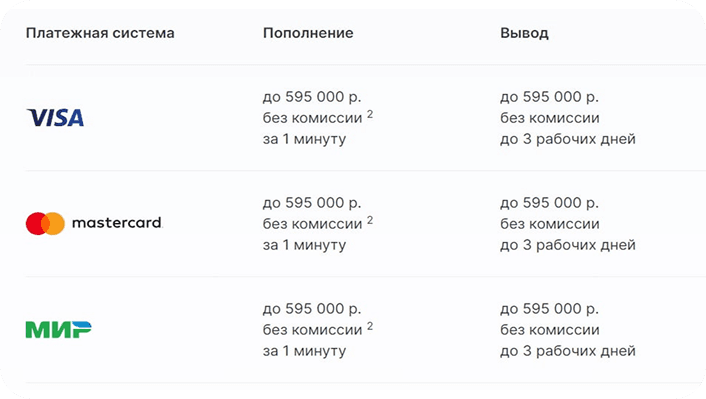Open footnote 2 in the МИР deposit cell
Image resolution: width=706 pixels, height=399 pixels.
coord(370,326)
